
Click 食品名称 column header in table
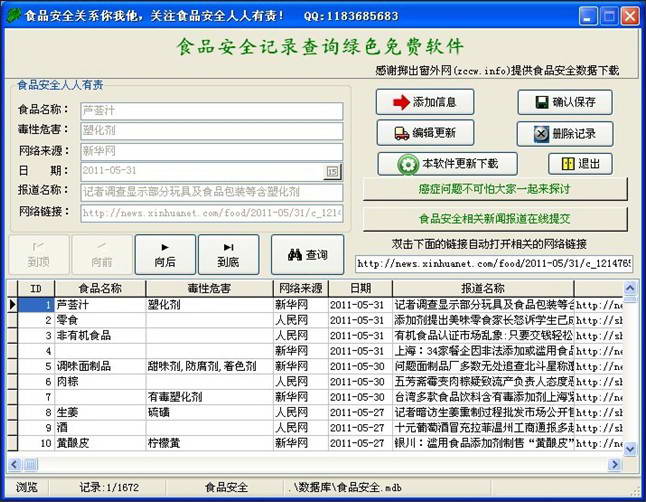tap(100, 289)
